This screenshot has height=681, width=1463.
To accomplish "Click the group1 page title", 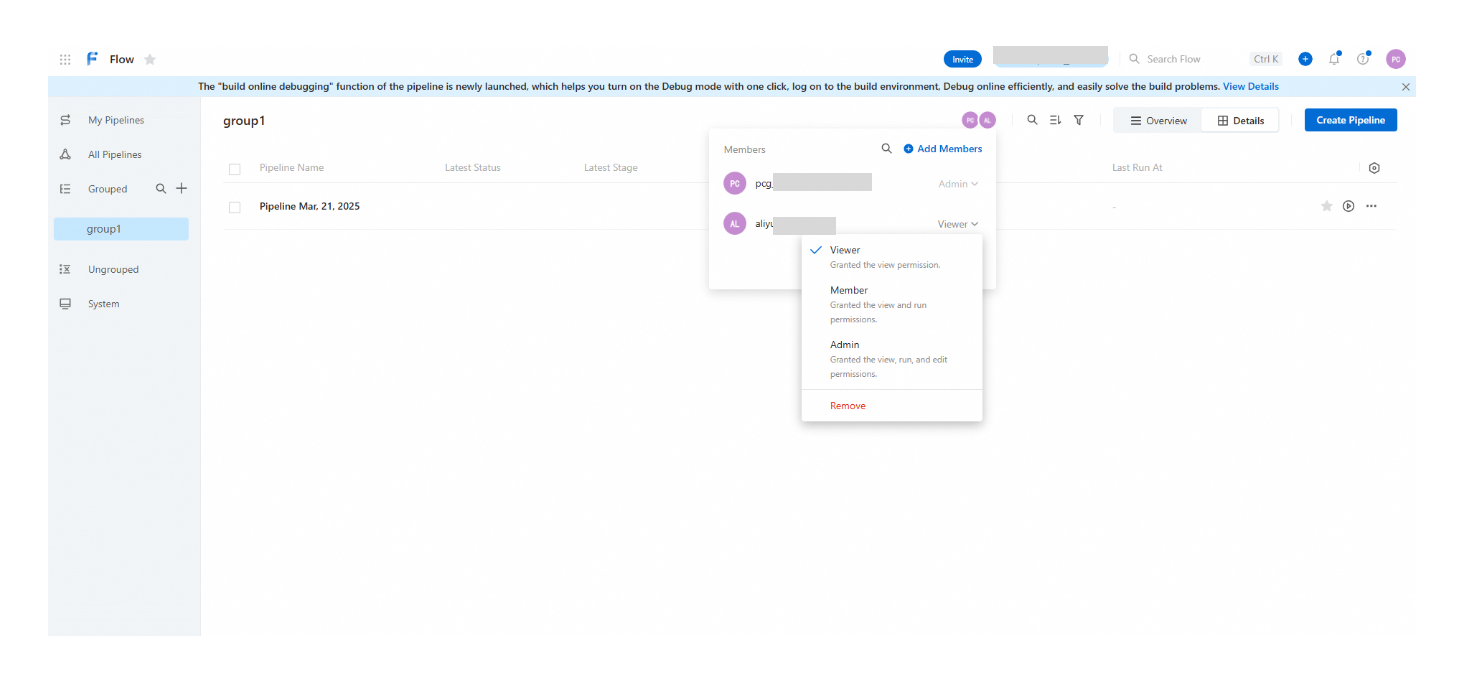I will coord(244,121).
